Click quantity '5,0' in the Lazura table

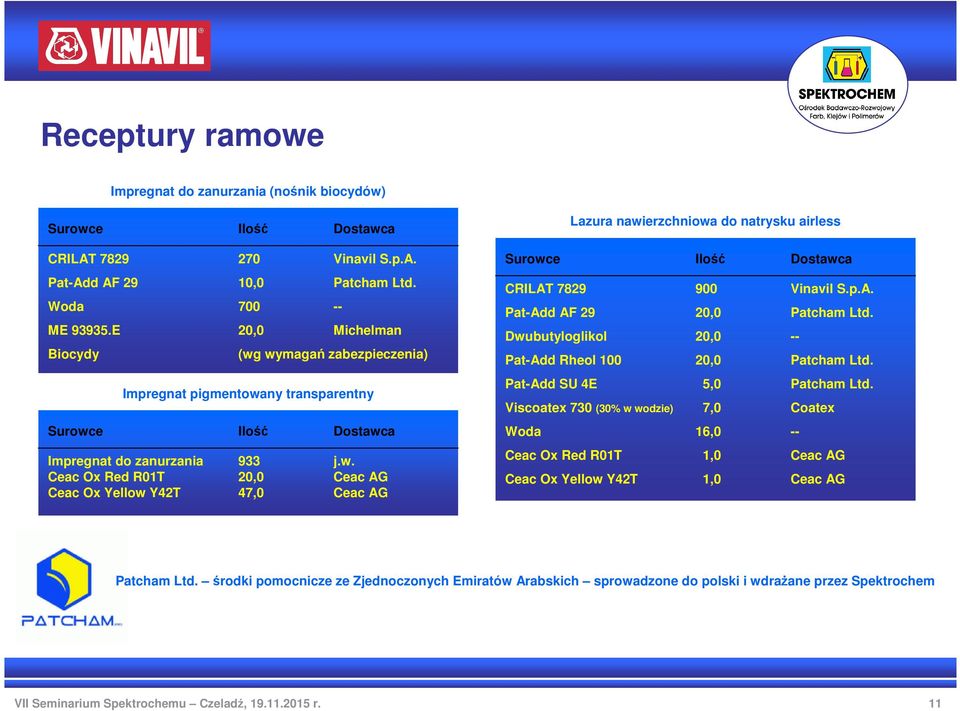[711, 384]
